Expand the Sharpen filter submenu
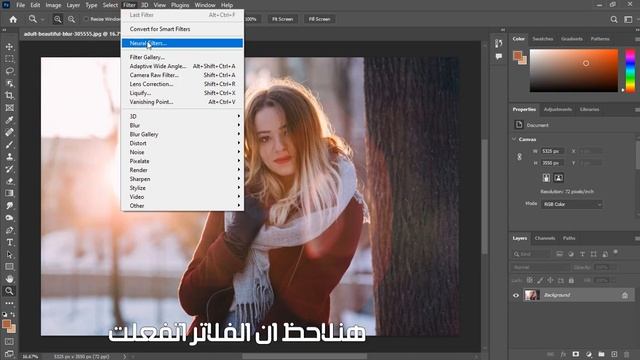640x360 pixels. [x=182, y=179]
